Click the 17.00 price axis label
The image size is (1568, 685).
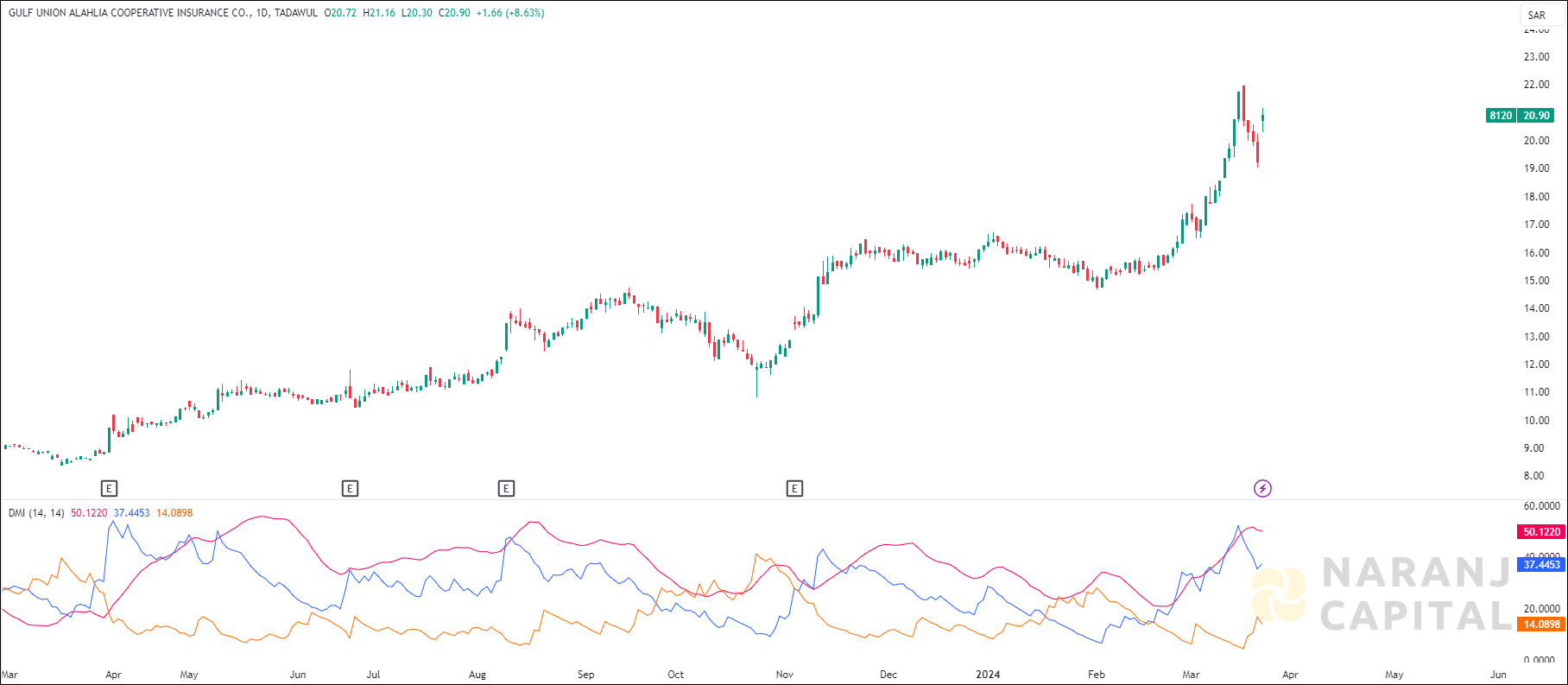click(x=1536, y=225)
